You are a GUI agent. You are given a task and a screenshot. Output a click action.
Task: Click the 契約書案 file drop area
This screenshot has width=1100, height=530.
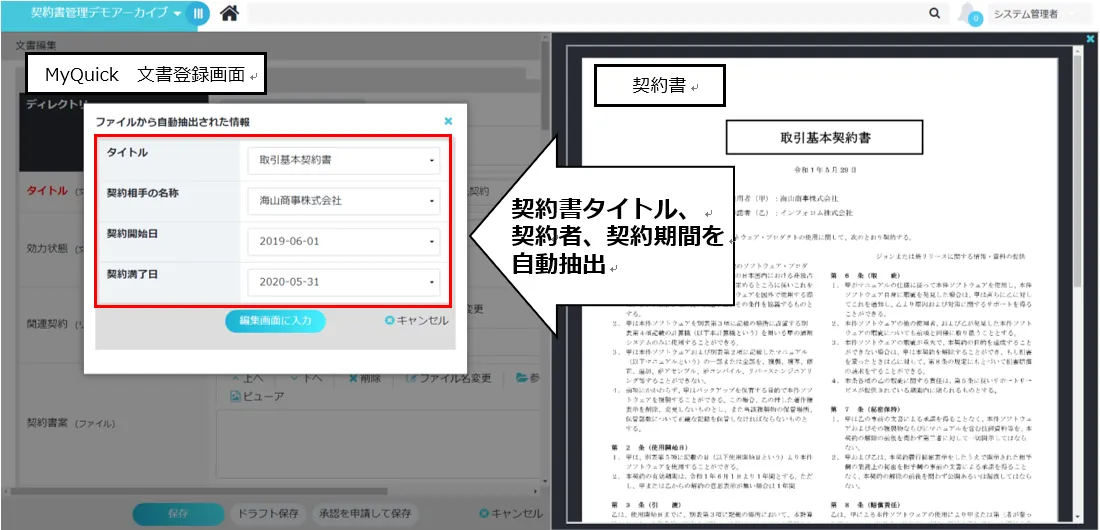point(379,444)
